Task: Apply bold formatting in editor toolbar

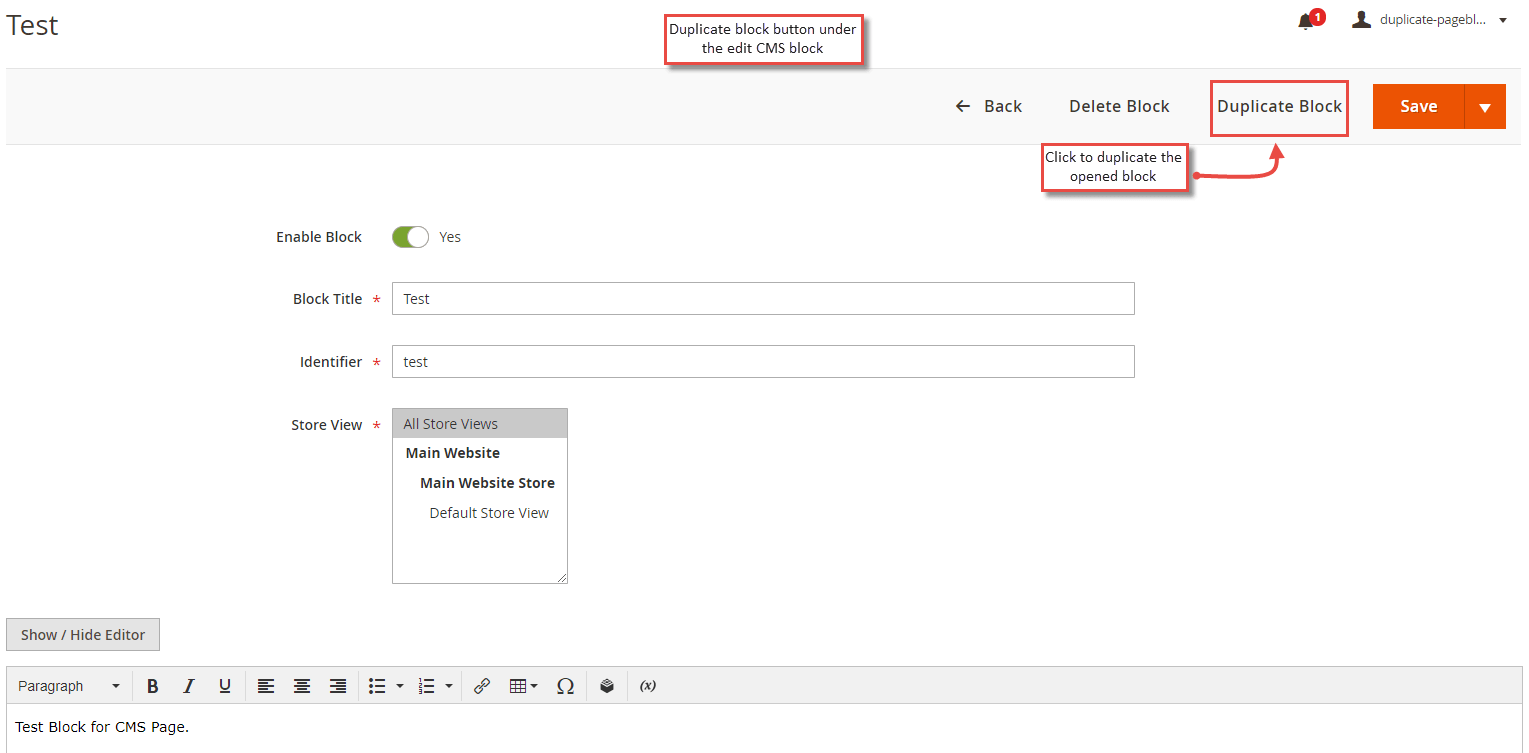Action: point(153,686)
